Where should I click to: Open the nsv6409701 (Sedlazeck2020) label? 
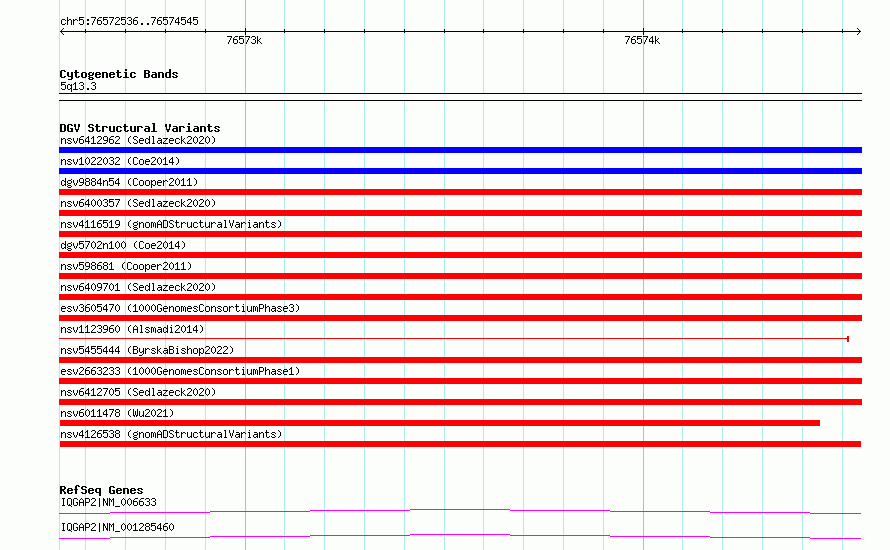(x=138, y=287)
